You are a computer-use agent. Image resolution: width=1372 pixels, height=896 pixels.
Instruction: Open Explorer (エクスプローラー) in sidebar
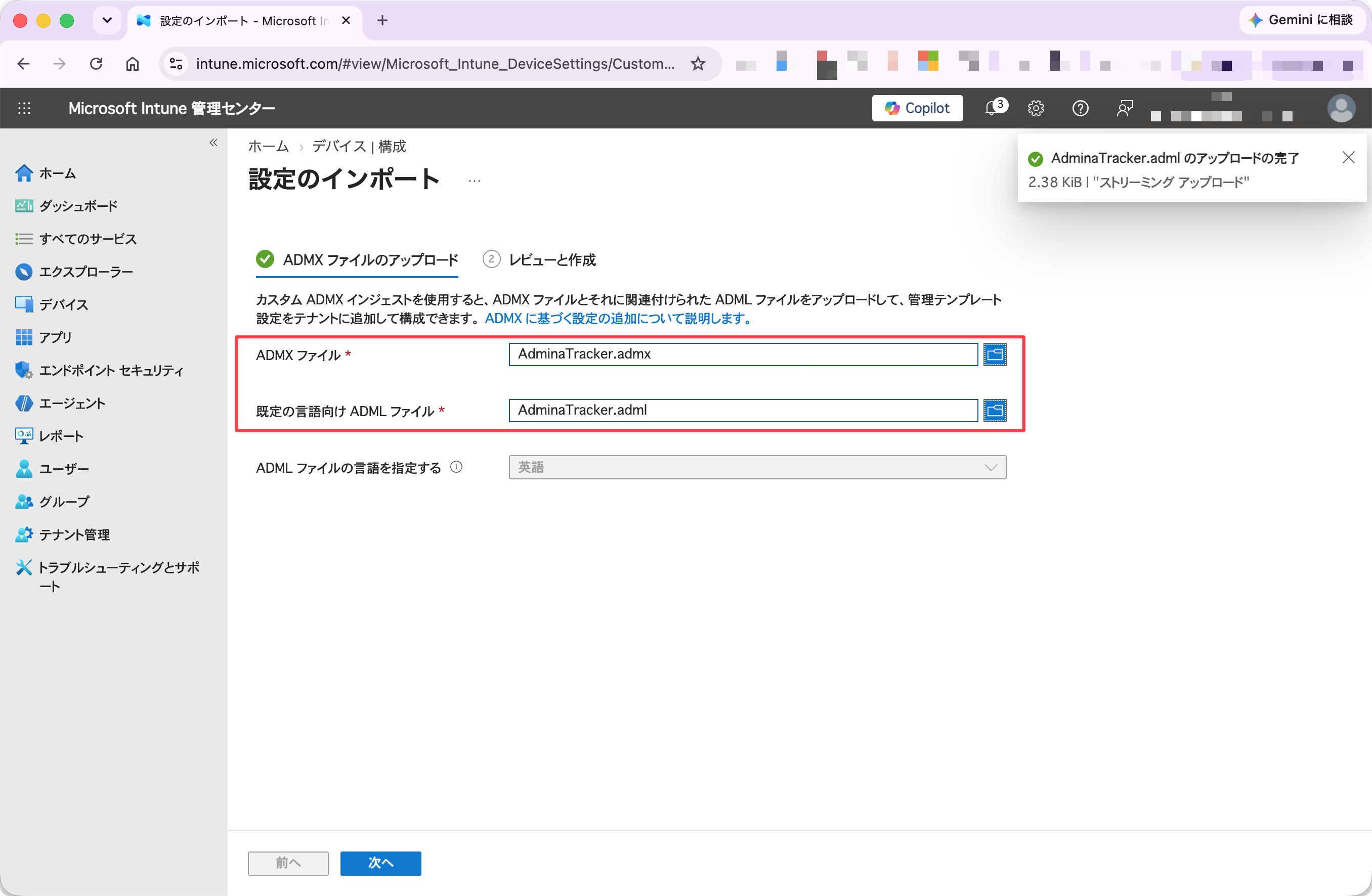coord(74,272)
